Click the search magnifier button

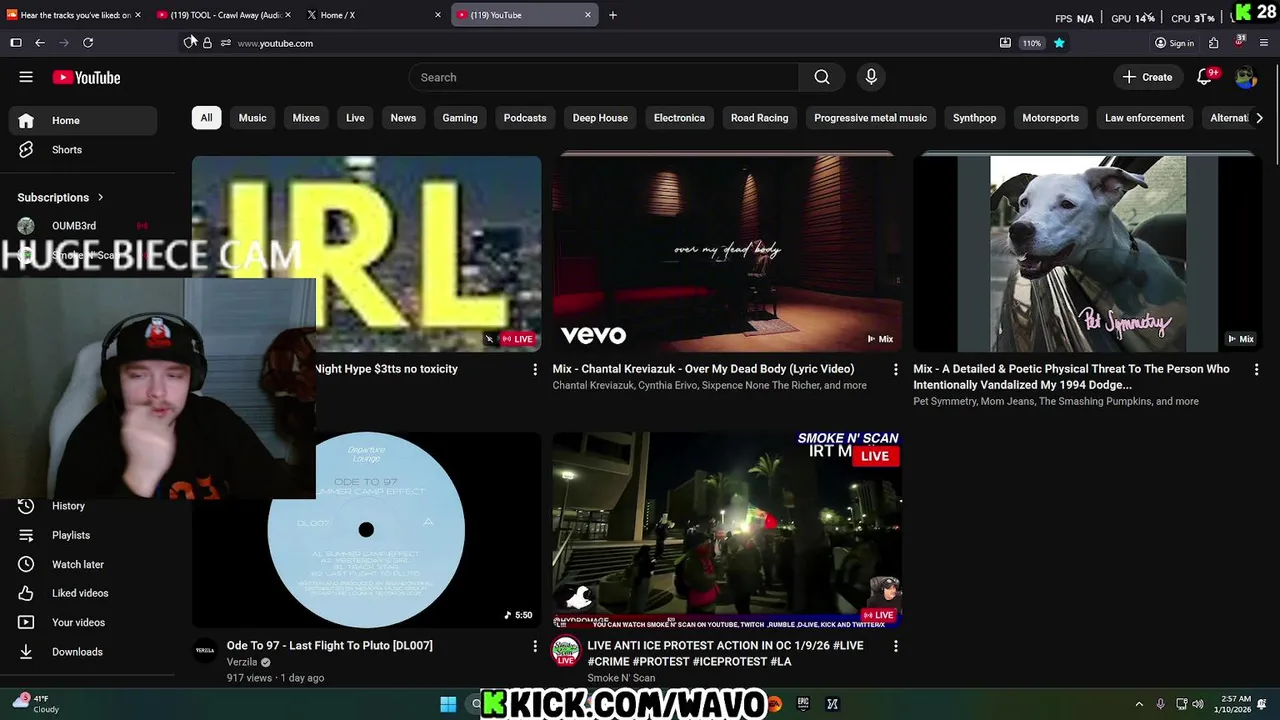(822, 77)
